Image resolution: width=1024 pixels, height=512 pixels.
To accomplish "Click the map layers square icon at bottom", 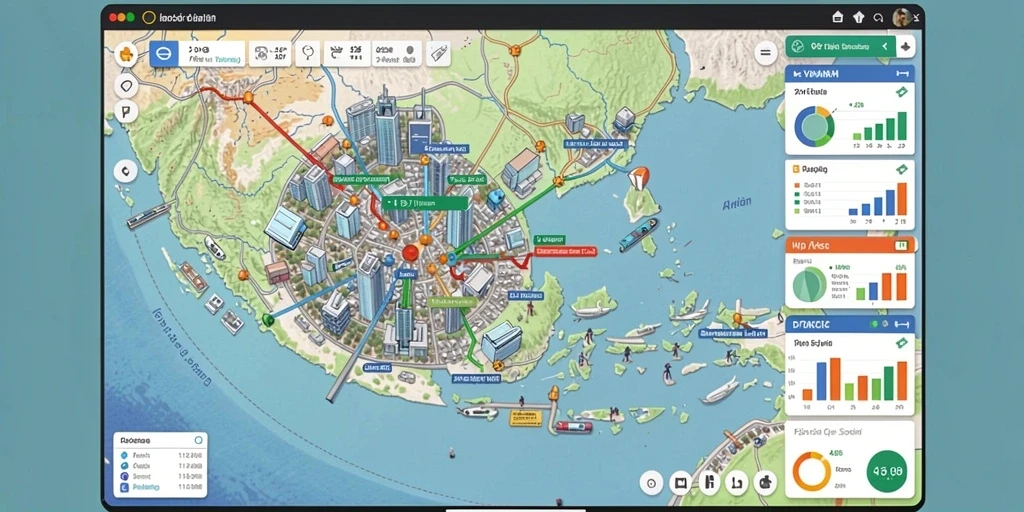I will click(680, 483).
